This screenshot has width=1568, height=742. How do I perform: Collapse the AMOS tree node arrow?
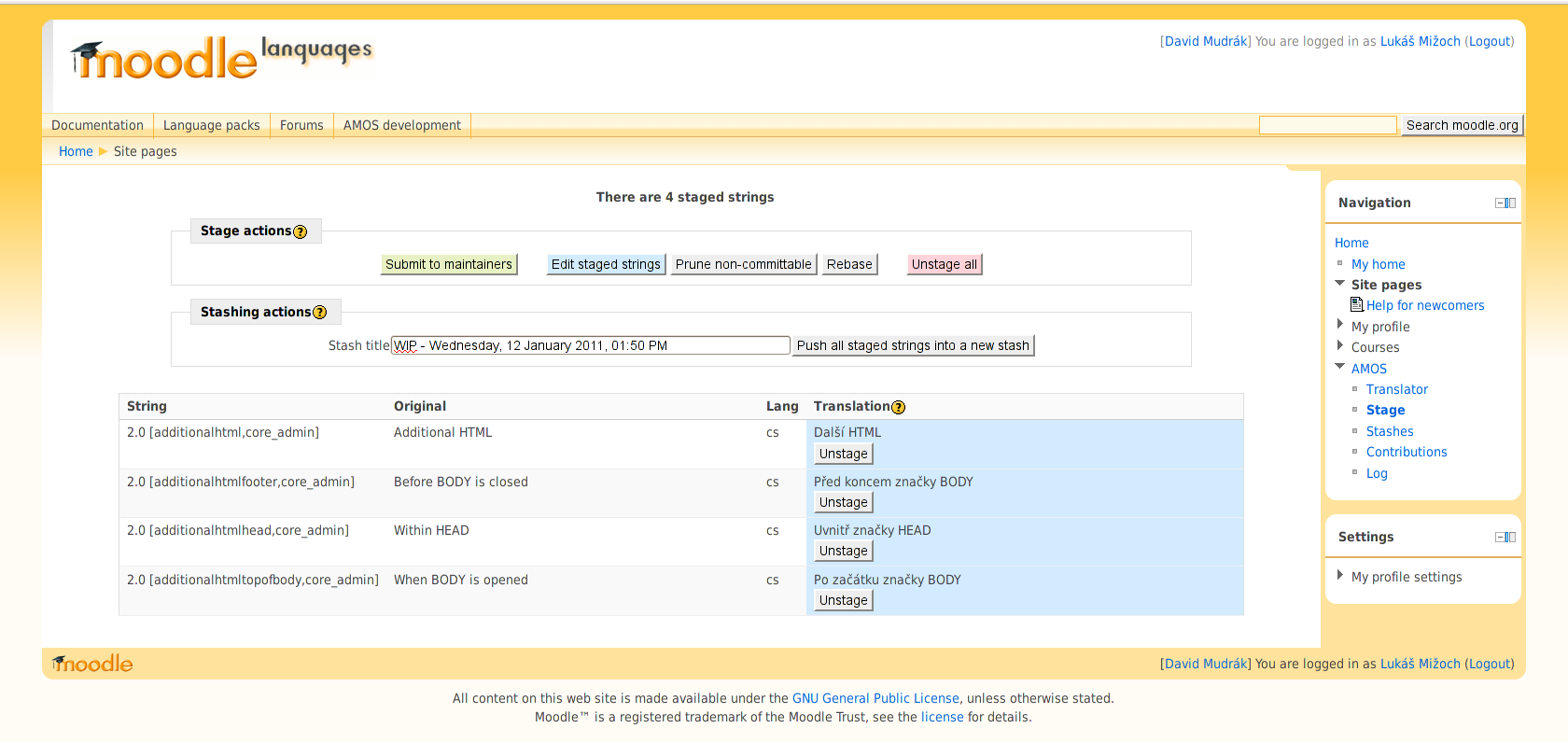coord(1340,367)
